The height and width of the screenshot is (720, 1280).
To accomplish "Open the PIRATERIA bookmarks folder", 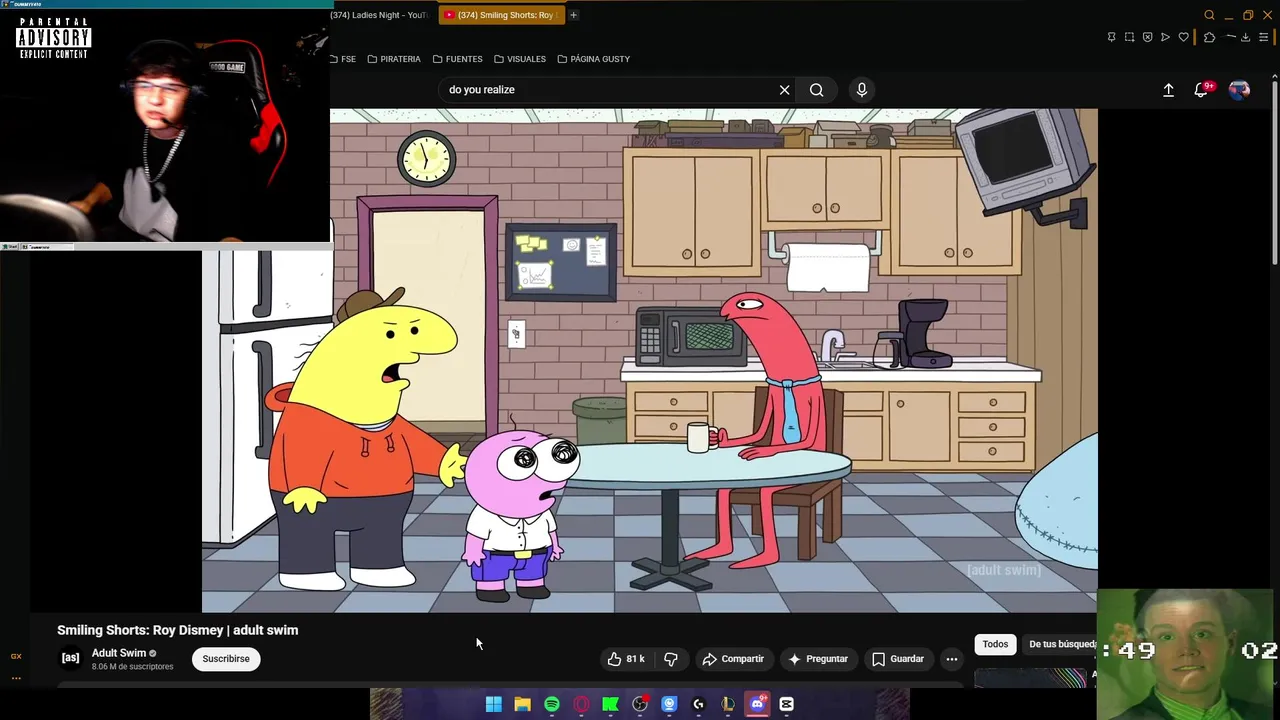I will point(394,59).
